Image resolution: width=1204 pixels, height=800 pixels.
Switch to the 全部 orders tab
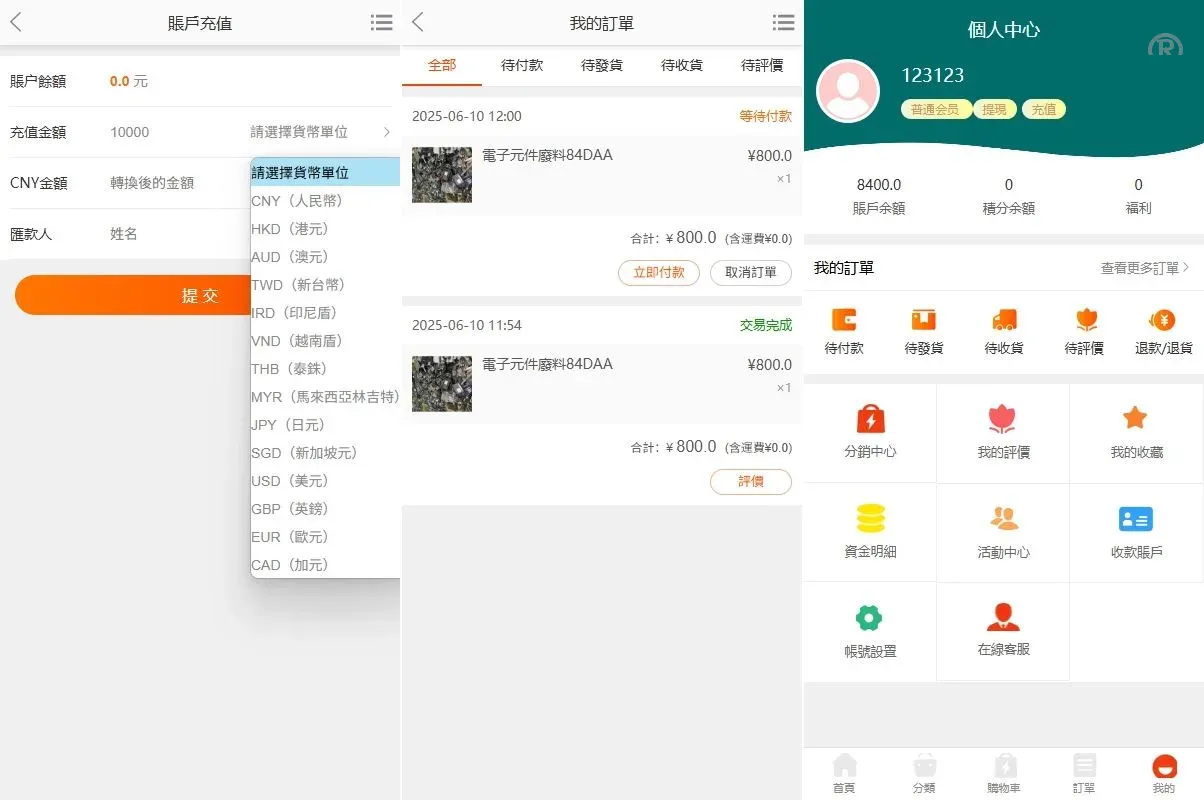(442, 65)
